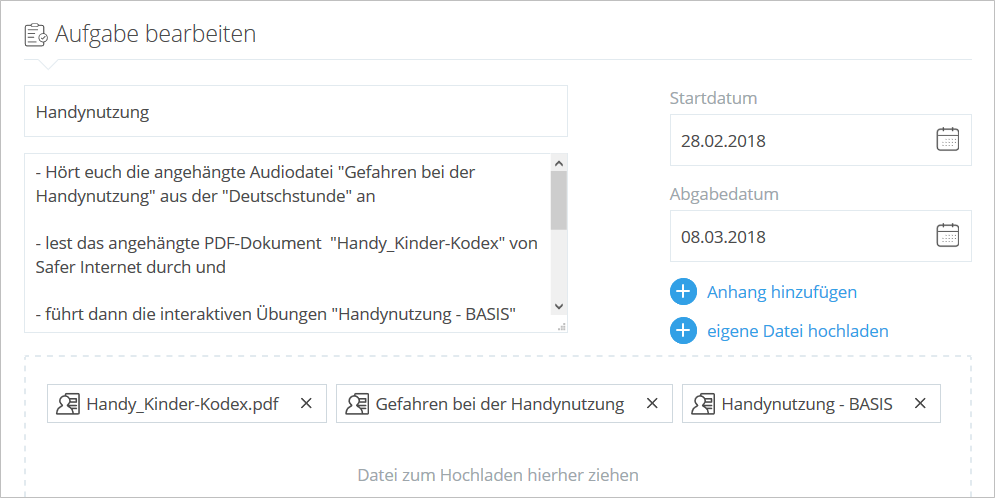Click the Handynutzung title input field
This screenshot has width=995, height=498.
tap(296, 111)
